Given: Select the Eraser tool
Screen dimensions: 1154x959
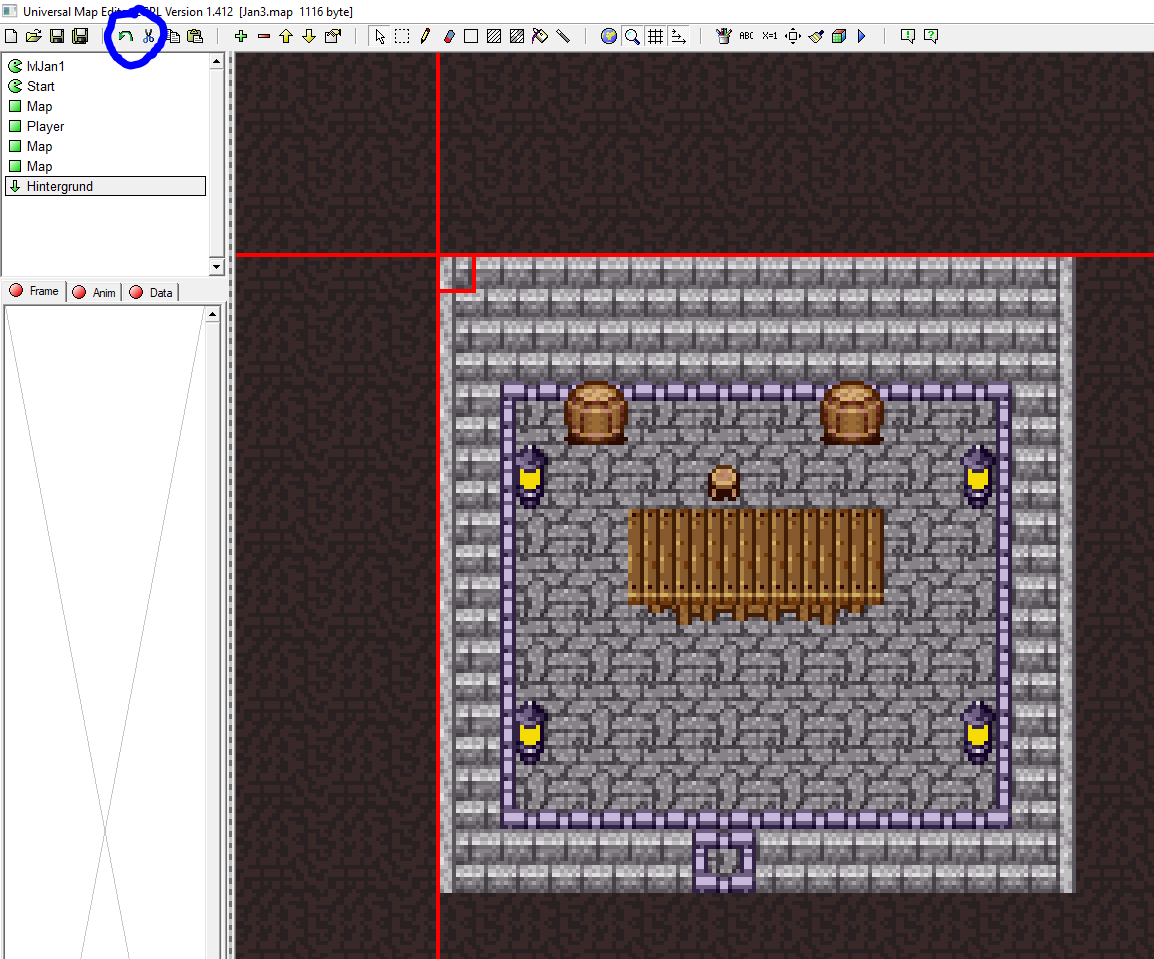Looking at the screenshot, I should (x=448, y=36).
